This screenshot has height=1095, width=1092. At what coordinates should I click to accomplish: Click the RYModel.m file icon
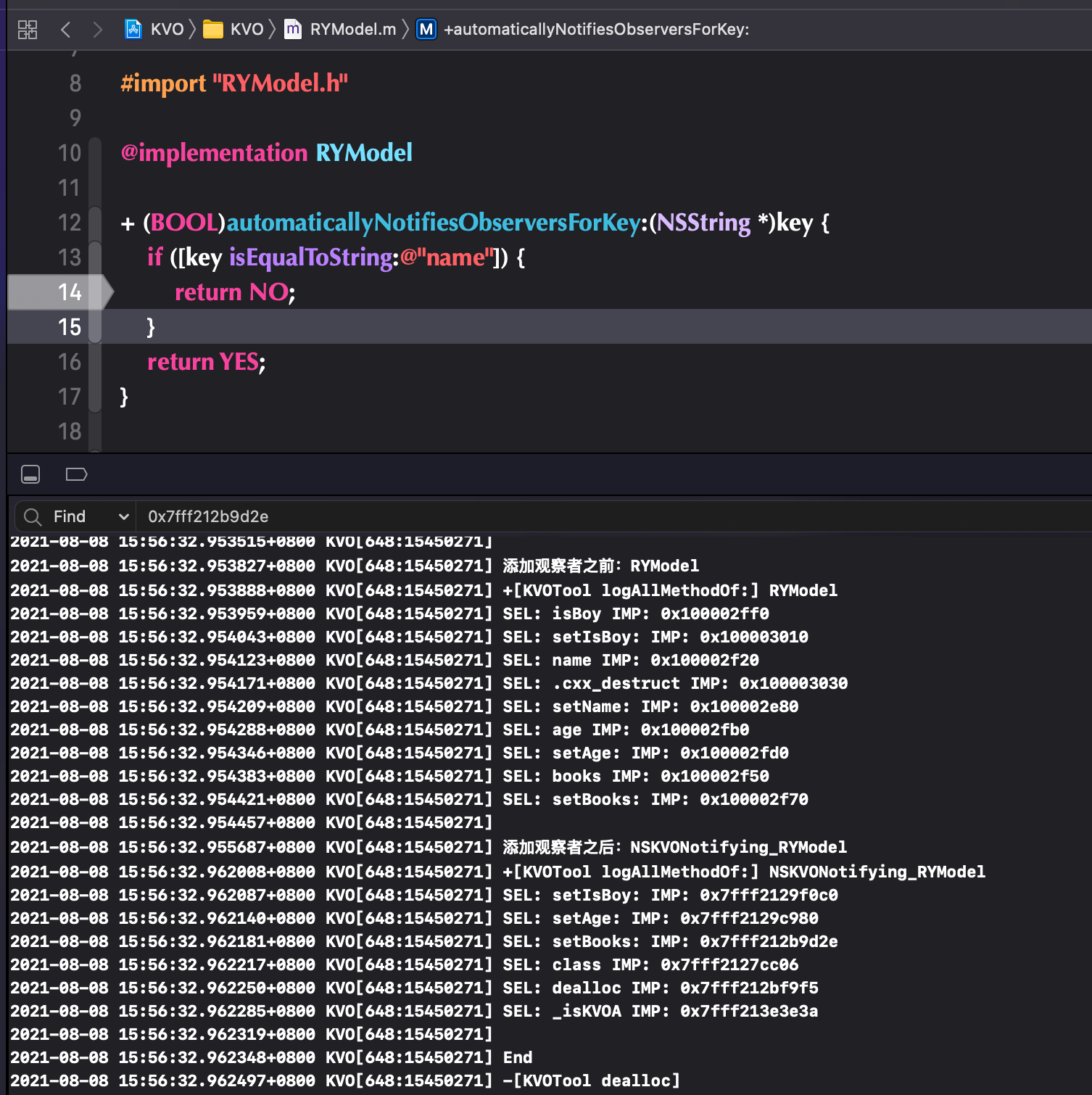pyautogui.click(x=292, y=29)
